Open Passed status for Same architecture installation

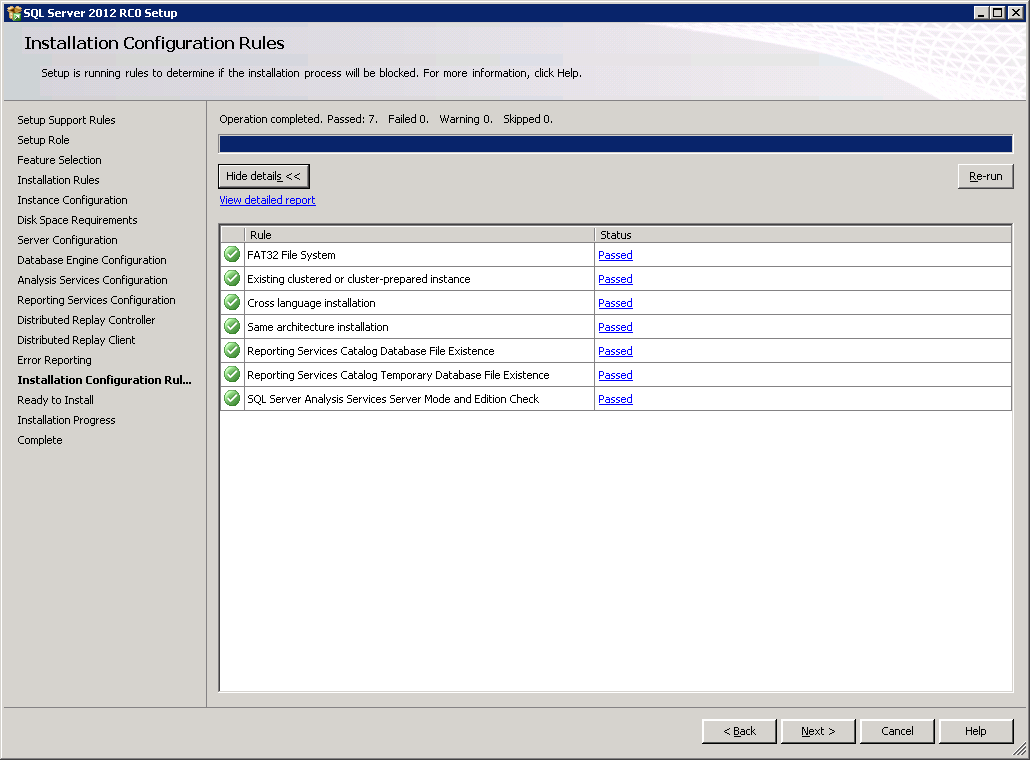pyautogui.click(x=615, y=327)
